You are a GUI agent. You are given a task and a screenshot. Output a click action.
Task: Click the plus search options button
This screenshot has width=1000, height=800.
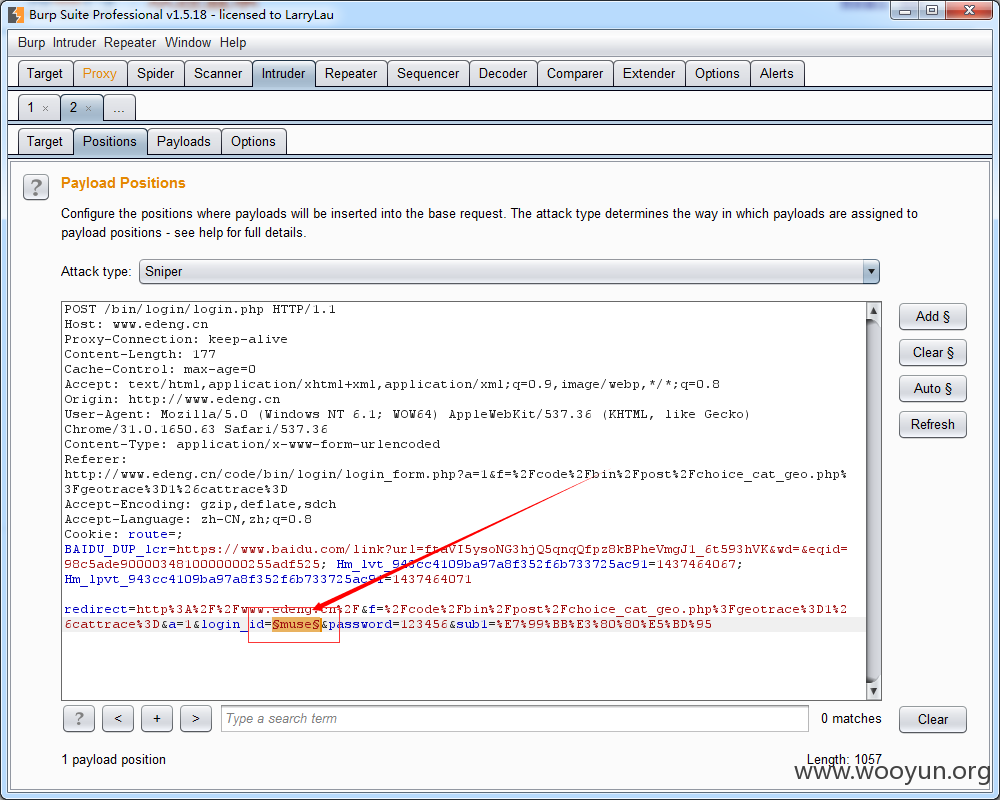(157, 718)
